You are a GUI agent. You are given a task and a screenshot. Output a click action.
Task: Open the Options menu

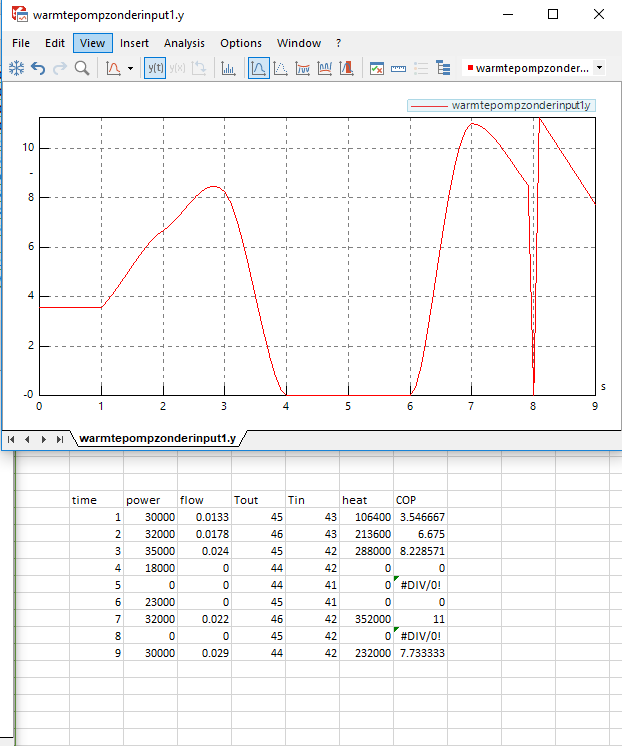241,43
